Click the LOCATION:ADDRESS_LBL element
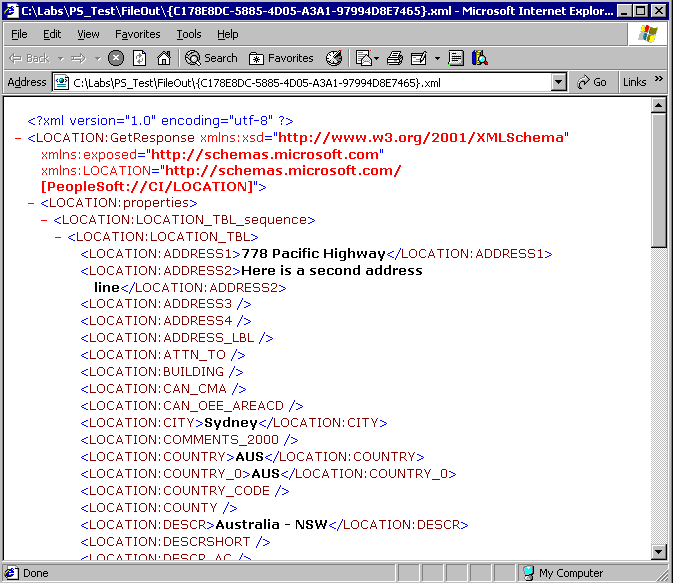 pos(177,338)
